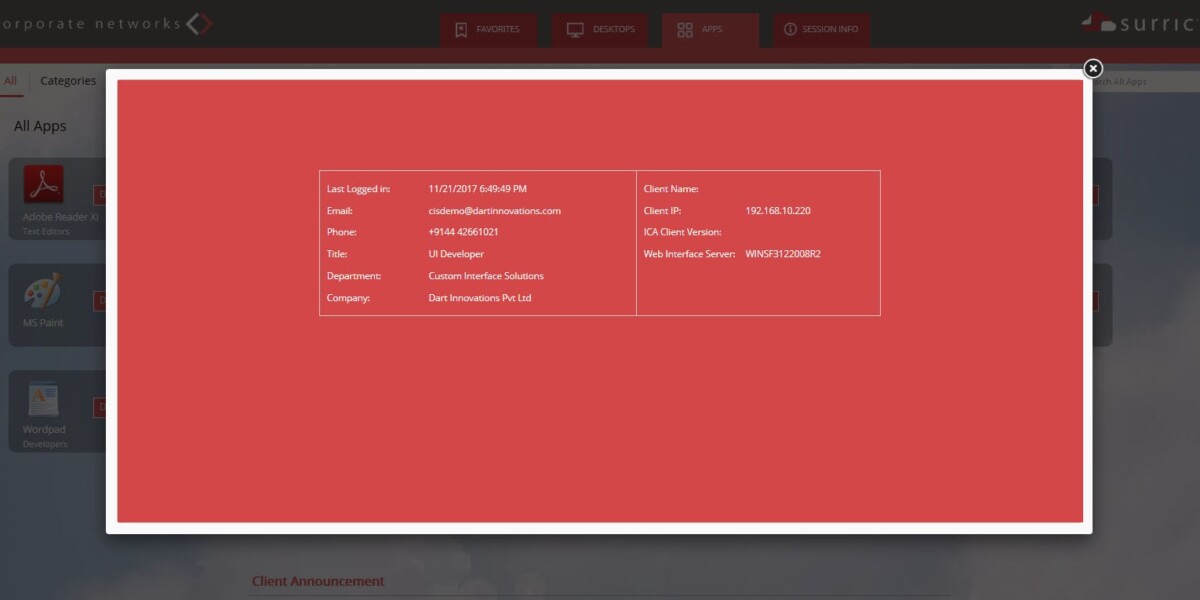Screen dimensions: 1200x600
Task: Launch Adobe Reader XI app icon
Action: tap(43, 185)
